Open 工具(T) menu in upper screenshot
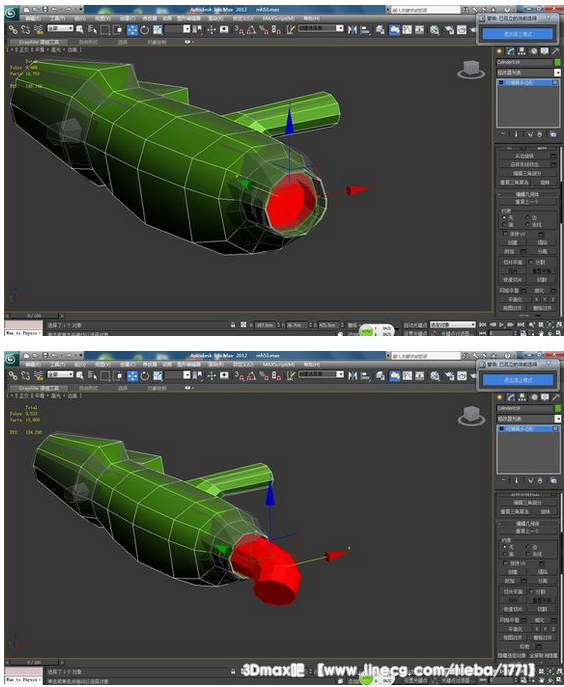The image size is (564, 687). pyautogui.click(x=57, y=18)
